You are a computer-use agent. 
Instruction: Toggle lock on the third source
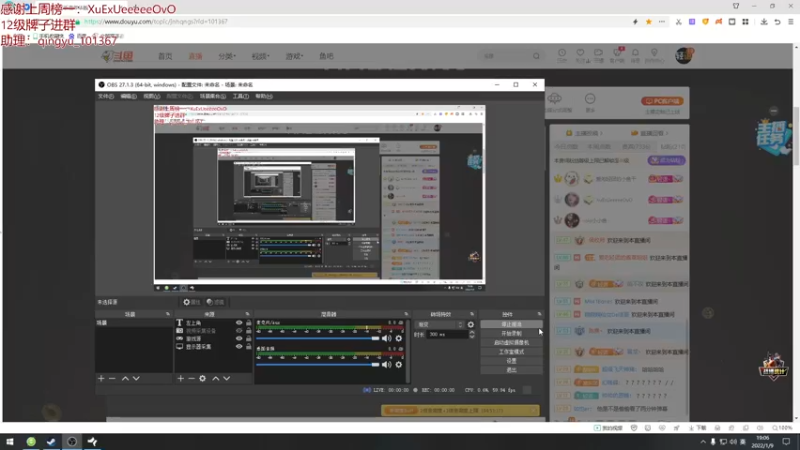click(x=248, y=338)
